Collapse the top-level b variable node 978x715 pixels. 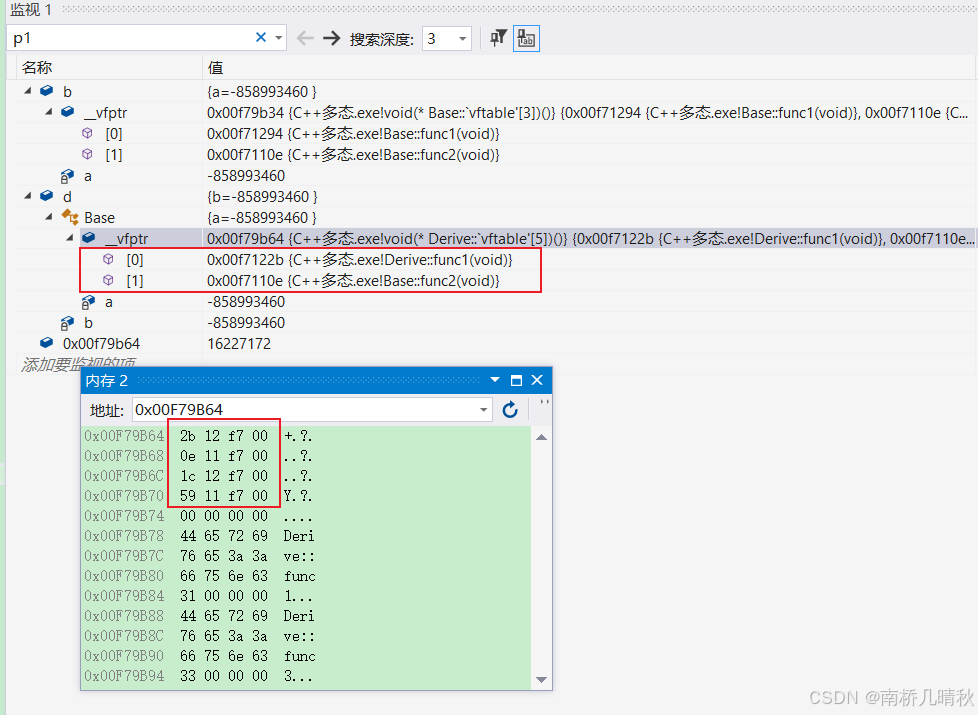(27, 91)
